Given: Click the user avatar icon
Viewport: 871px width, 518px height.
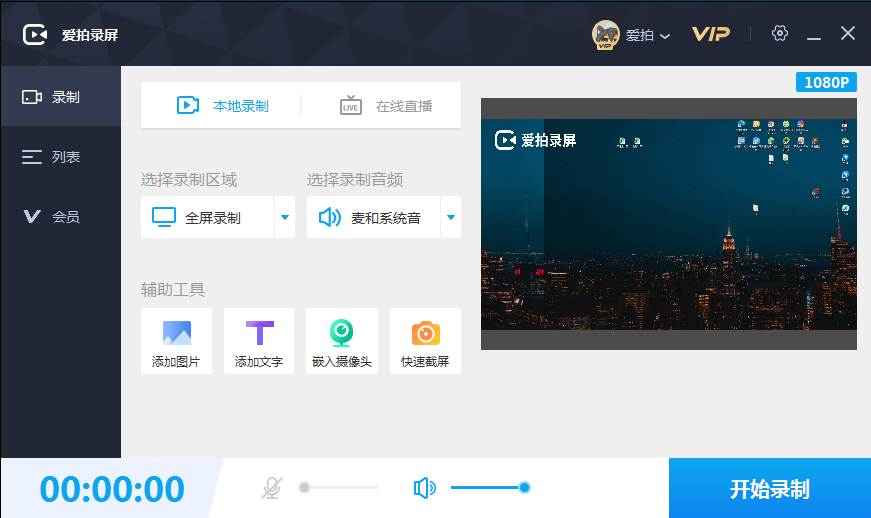Looking at the screenshot, I should [605, 35].
